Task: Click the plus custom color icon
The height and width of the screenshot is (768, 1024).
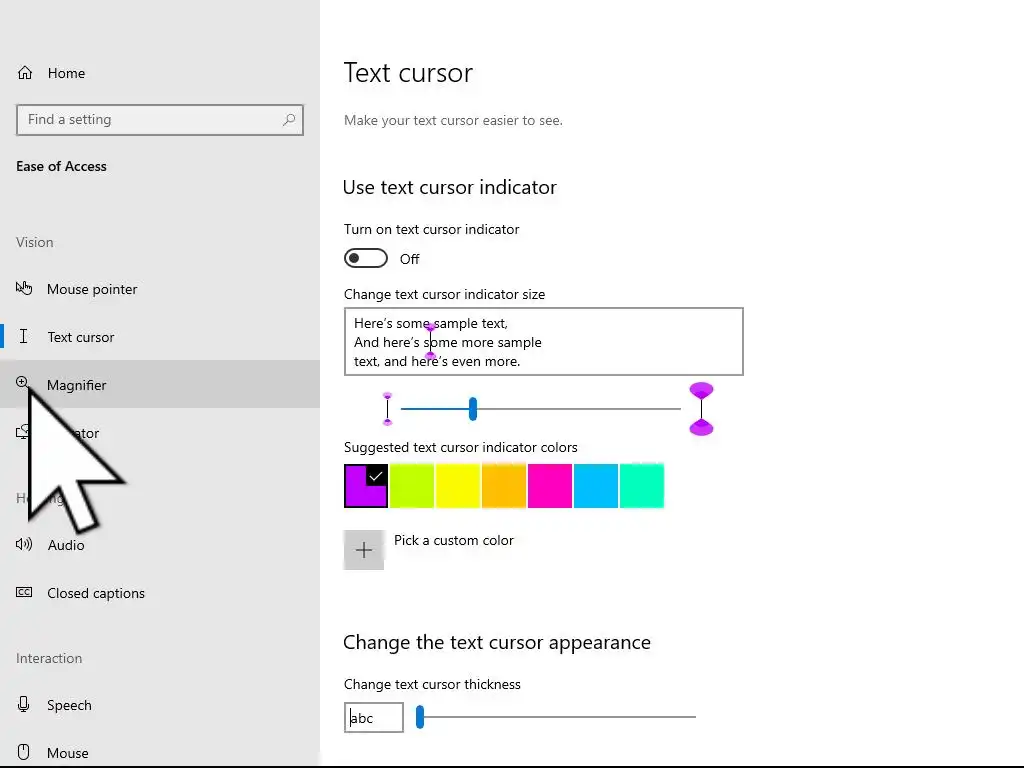Action: coord(364,550)
